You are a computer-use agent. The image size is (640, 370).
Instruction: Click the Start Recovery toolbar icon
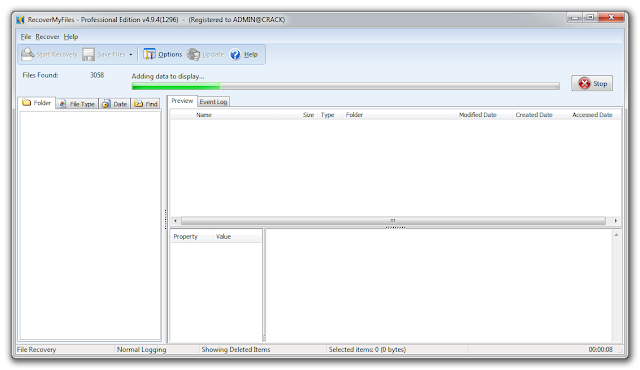click(x=27, y=54)
